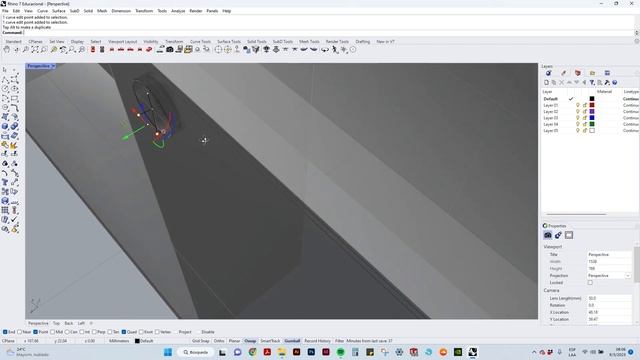
Task: Click the layer tools hammer icon
Action: (x=607, y=82)
